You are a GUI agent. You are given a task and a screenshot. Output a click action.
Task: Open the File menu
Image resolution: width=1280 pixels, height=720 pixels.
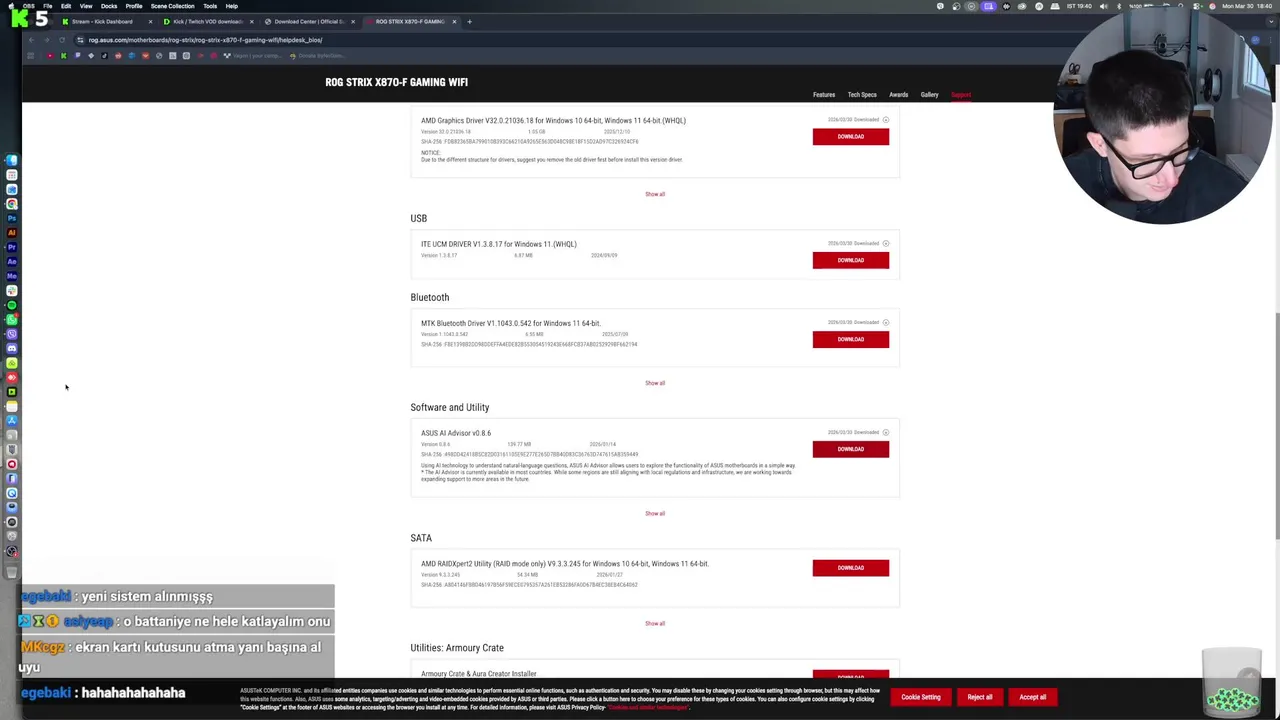(48, 6)
